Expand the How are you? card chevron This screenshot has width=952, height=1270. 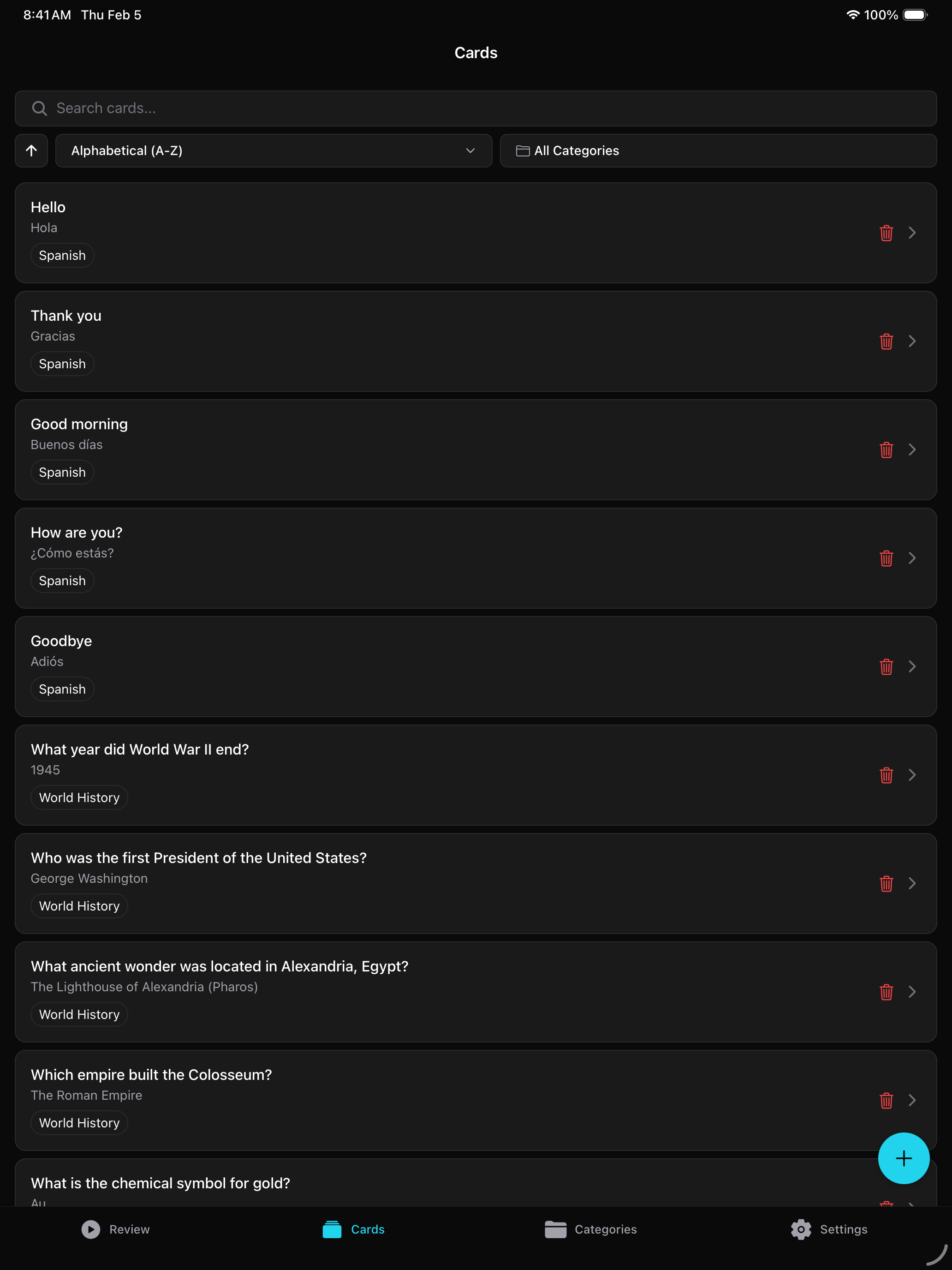tap(912, 558)
